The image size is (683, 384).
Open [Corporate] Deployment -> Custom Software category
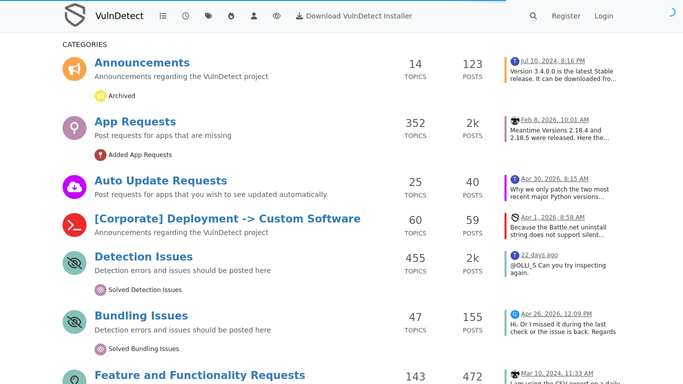click(227, 219)
